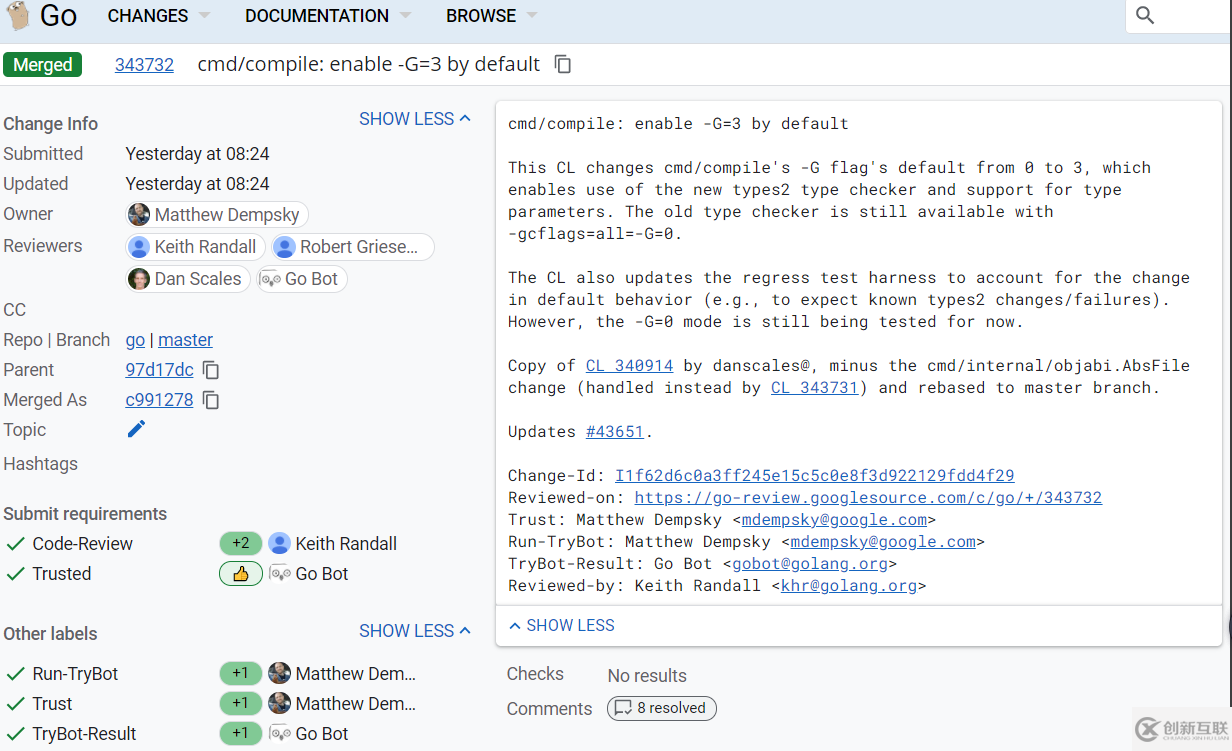Copy the change subject using the copy icon
1232x751 pixels.
tap(563, 64)
